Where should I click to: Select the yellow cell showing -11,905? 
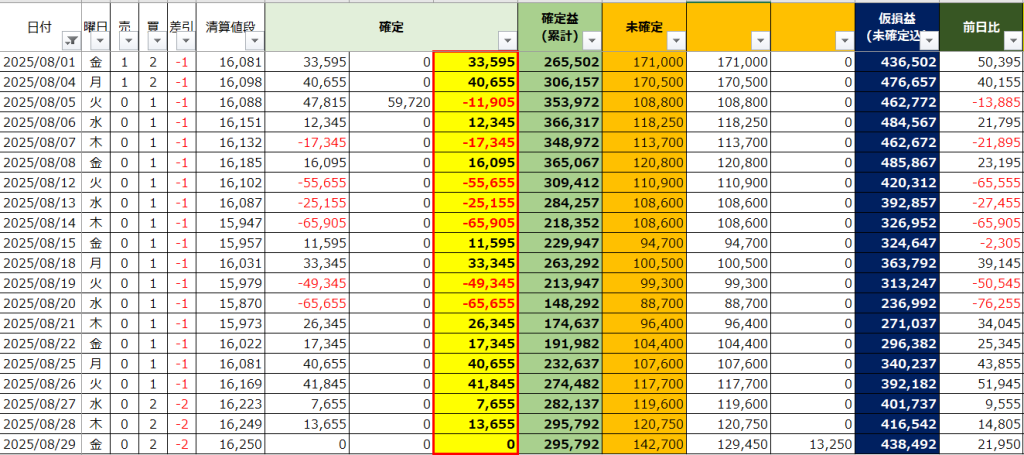pyautogui.click(x=475, y=103)
